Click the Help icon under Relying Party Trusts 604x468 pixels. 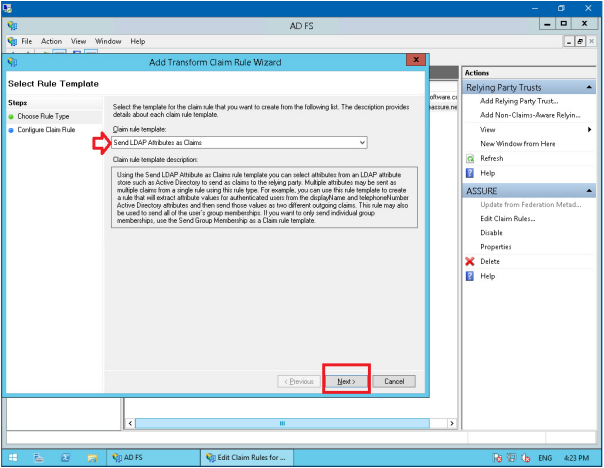(x=470, y=173)
